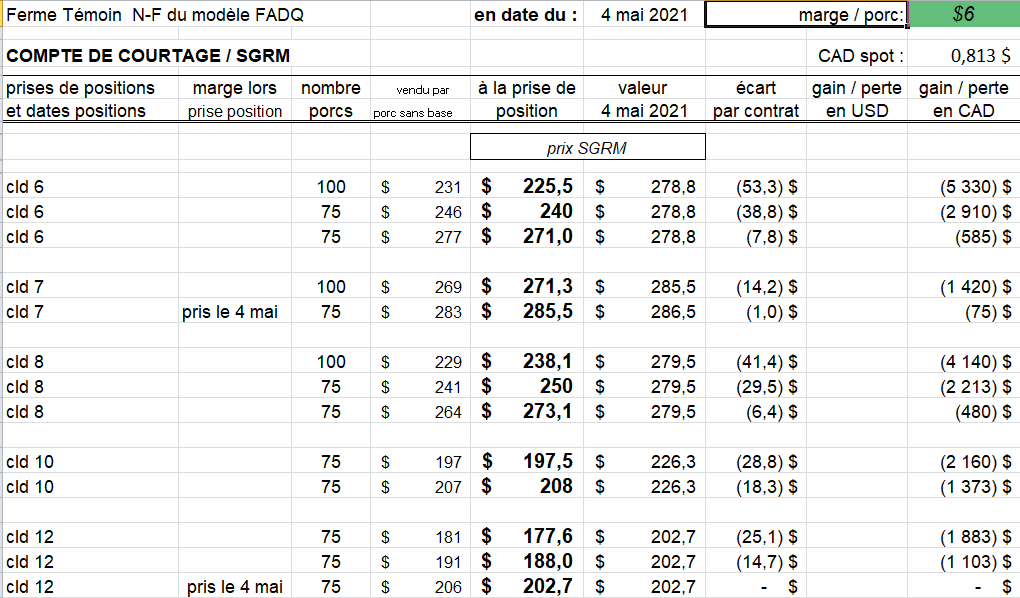Click the 286,5 value cell
1020x598 pixels.
pyautogui.click(x=647, y=312)
